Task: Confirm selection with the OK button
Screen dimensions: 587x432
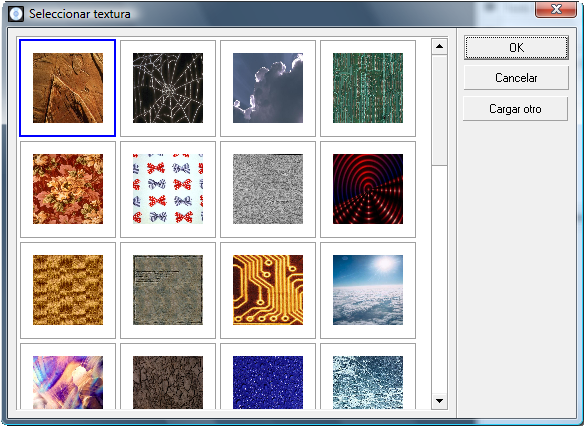Action: tap(516, 48)
